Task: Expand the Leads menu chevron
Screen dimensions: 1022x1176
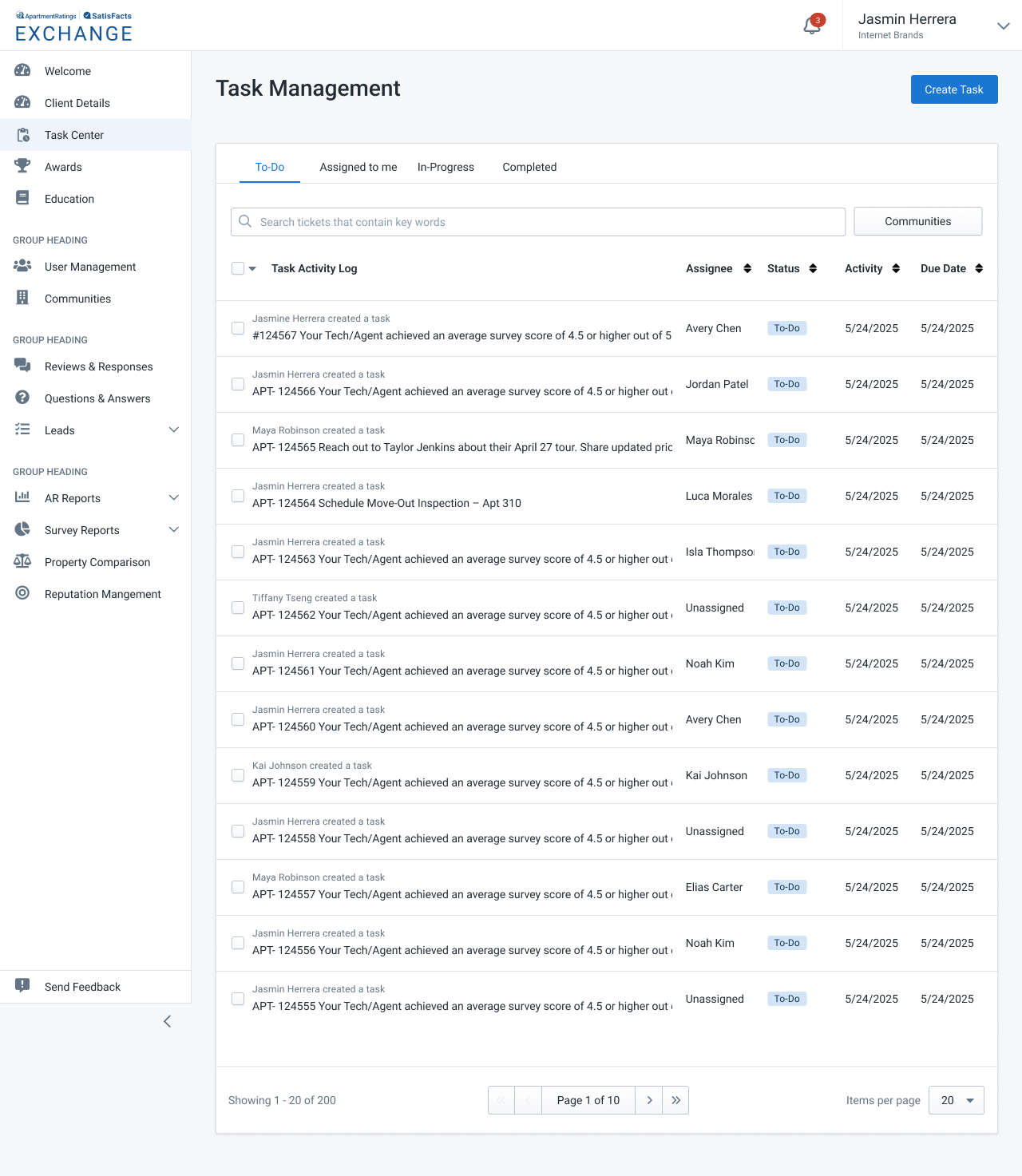Action: [174, 430]
